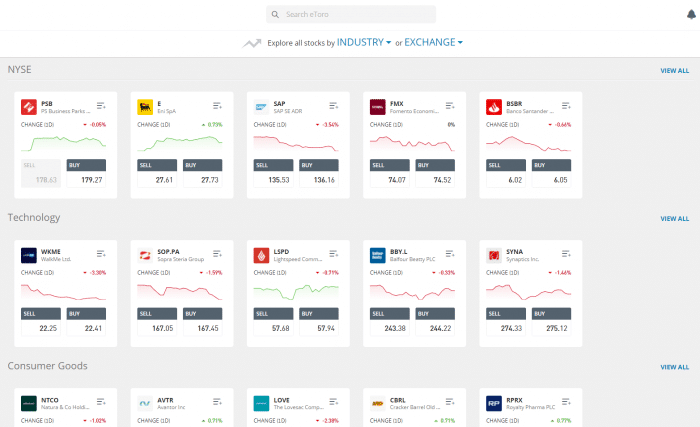
Task: Buy WKME at 22.41
Action: click(86, 322)
